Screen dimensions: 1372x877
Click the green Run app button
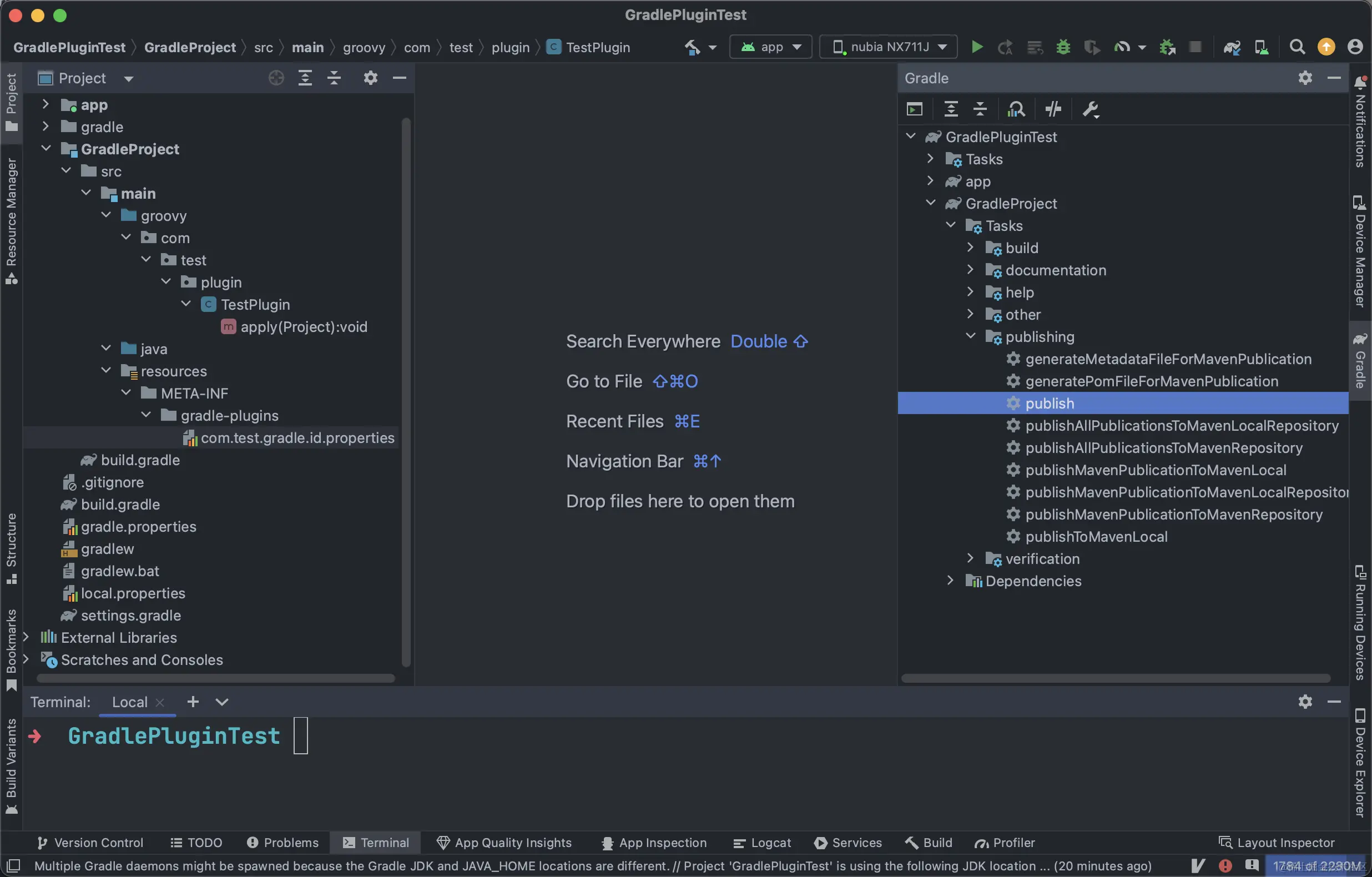[x=977, y=47]
